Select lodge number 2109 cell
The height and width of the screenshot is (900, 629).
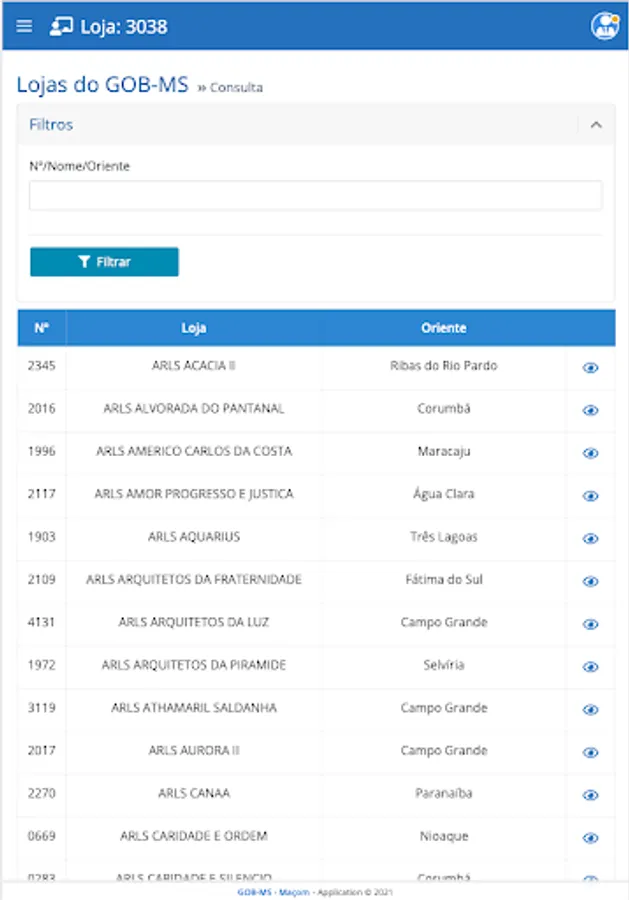pos(42,579)
